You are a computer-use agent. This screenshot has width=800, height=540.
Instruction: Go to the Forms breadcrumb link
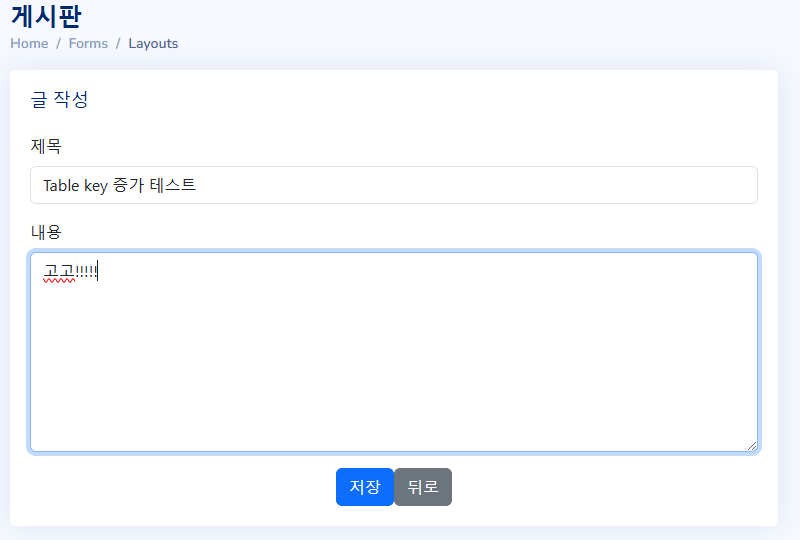(x=88, y=43)
